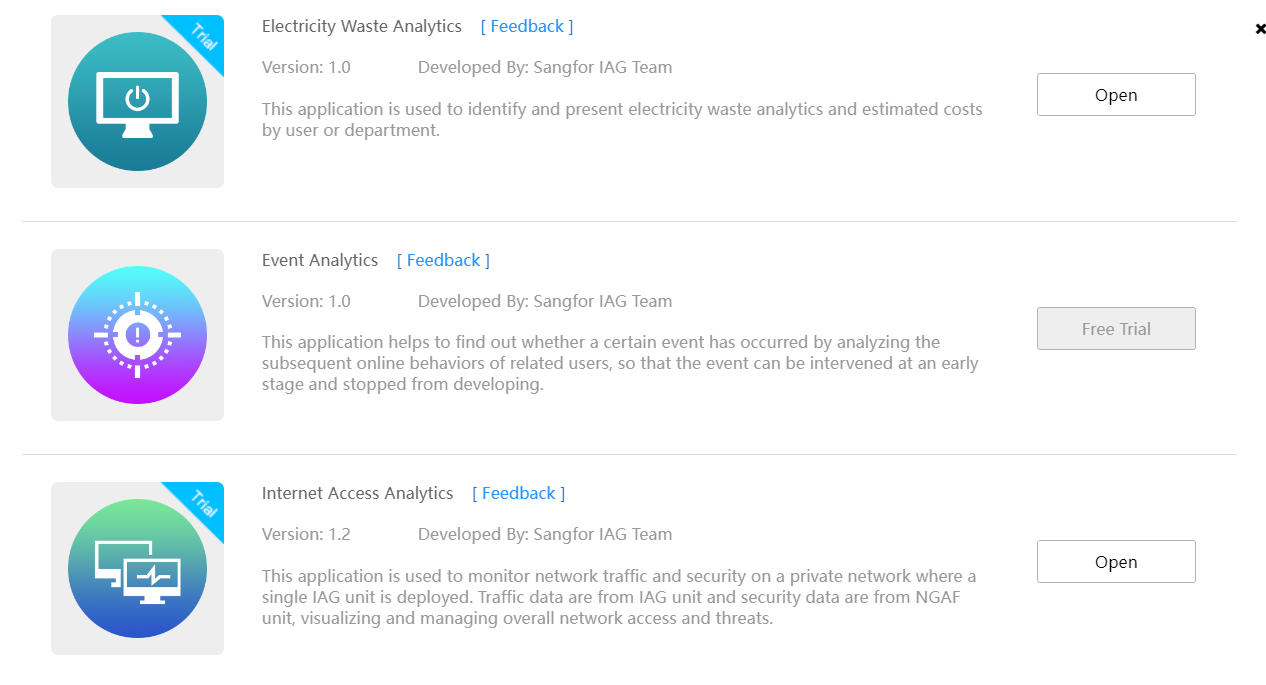Open Feedback link for Event Analytics
Screen dimensions: 1266x685
pos(443,260)
